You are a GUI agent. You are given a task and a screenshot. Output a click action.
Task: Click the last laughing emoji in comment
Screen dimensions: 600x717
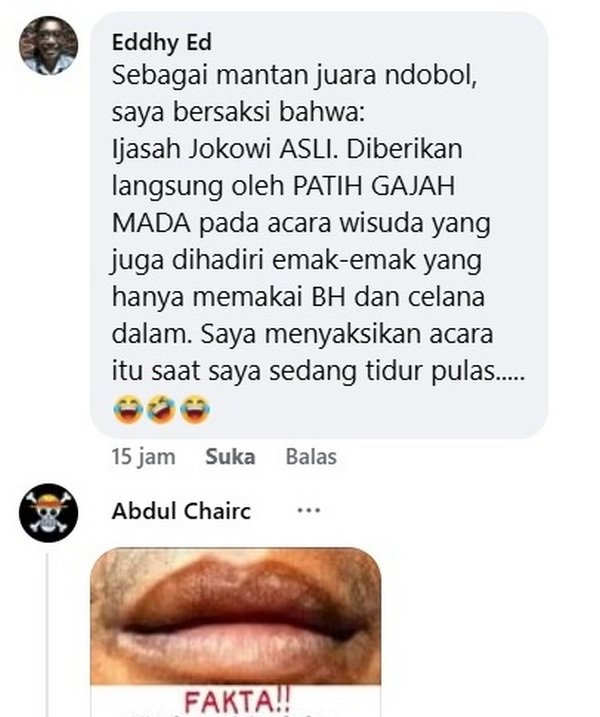195,409
